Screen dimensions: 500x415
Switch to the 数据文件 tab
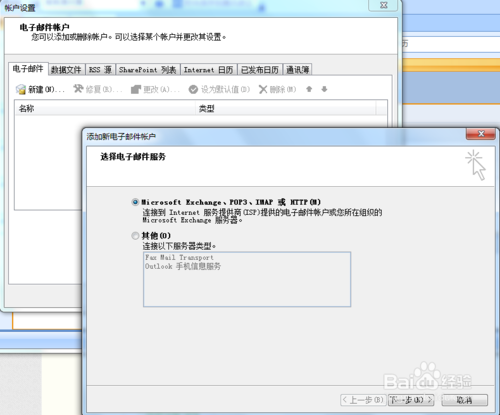pos(66,70)
